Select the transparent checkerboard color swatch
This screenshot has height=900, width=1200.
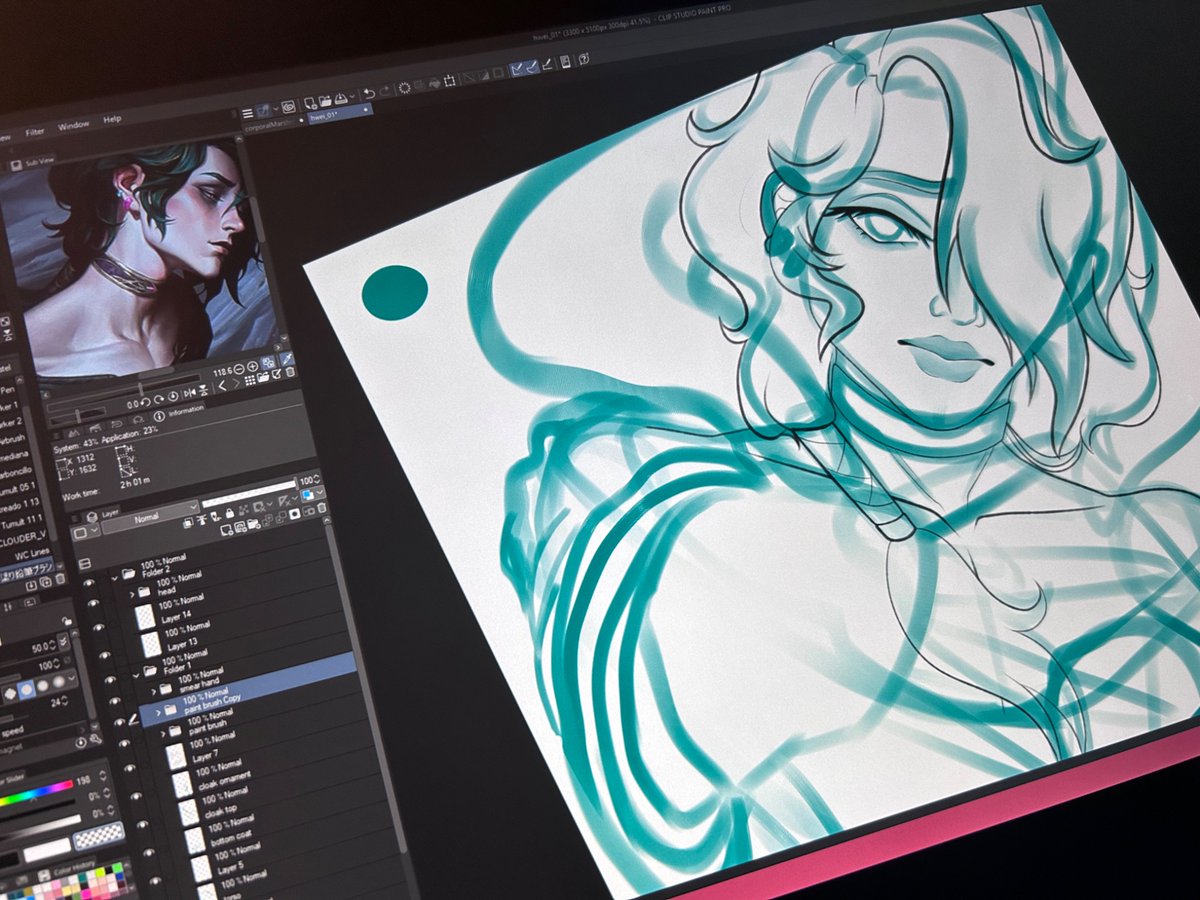tap(99, 835)
